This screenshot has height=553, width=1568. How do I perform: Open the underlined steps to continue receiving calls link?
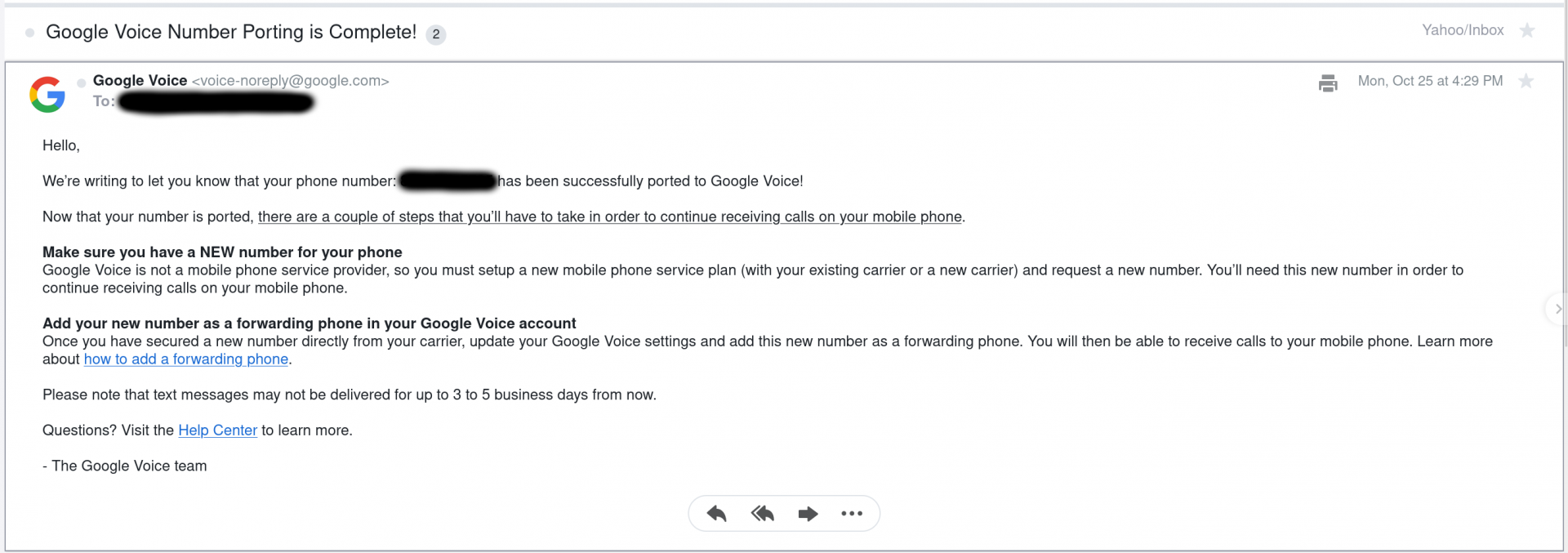pos(610,216)
